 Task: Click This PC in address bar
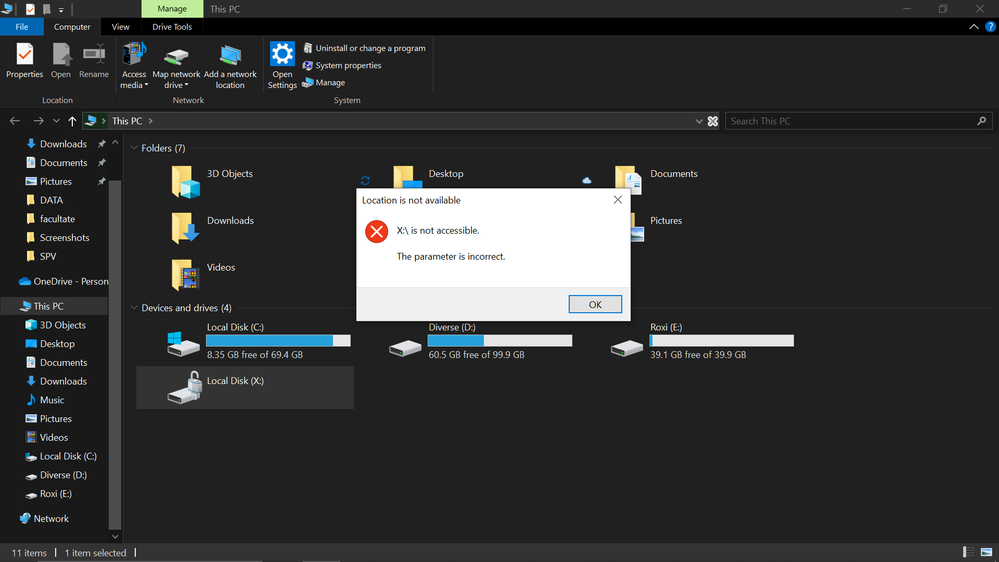point(127,120)
